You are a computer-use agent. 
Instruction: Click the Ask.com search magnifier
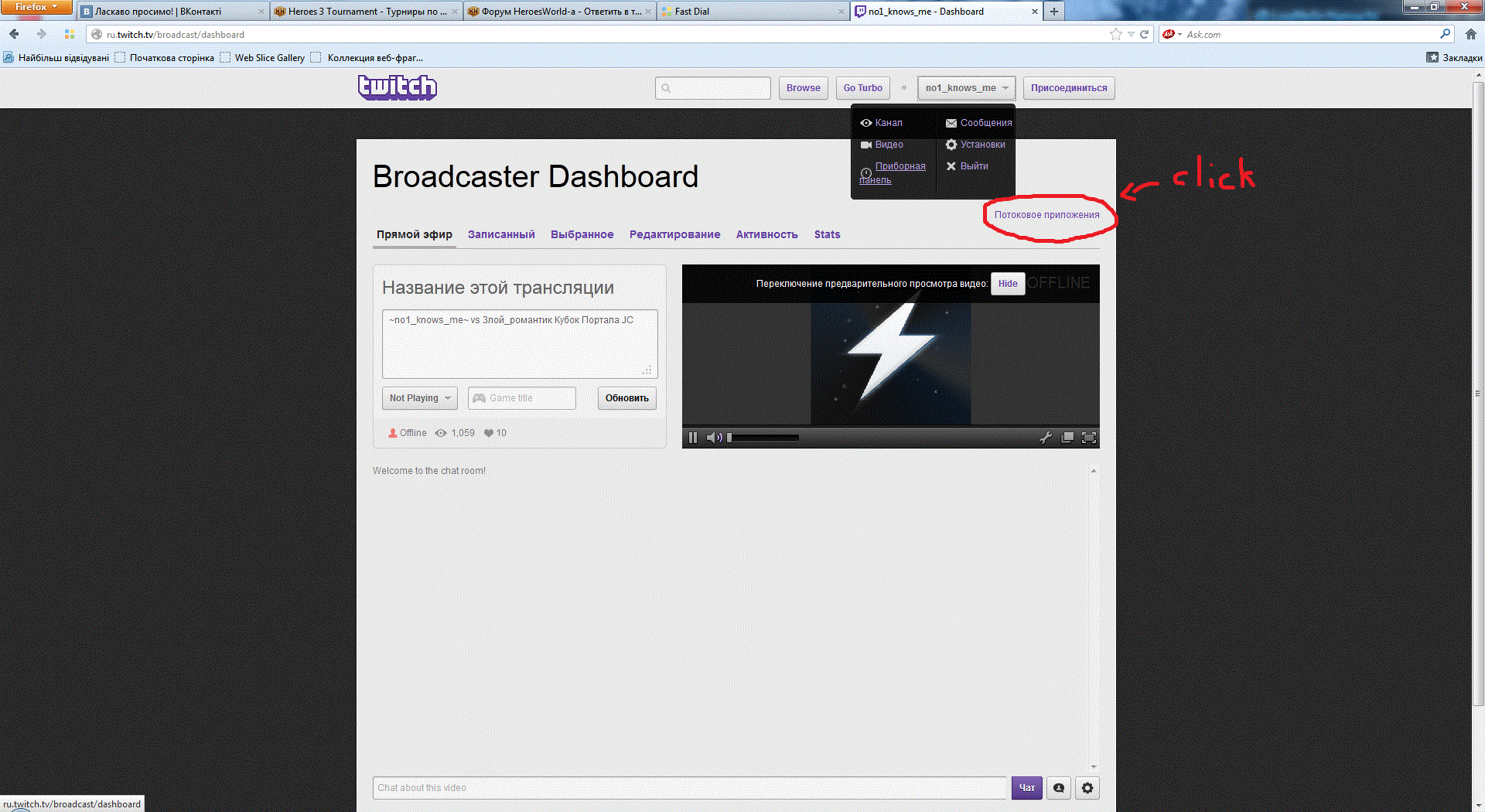point(1445,34)
